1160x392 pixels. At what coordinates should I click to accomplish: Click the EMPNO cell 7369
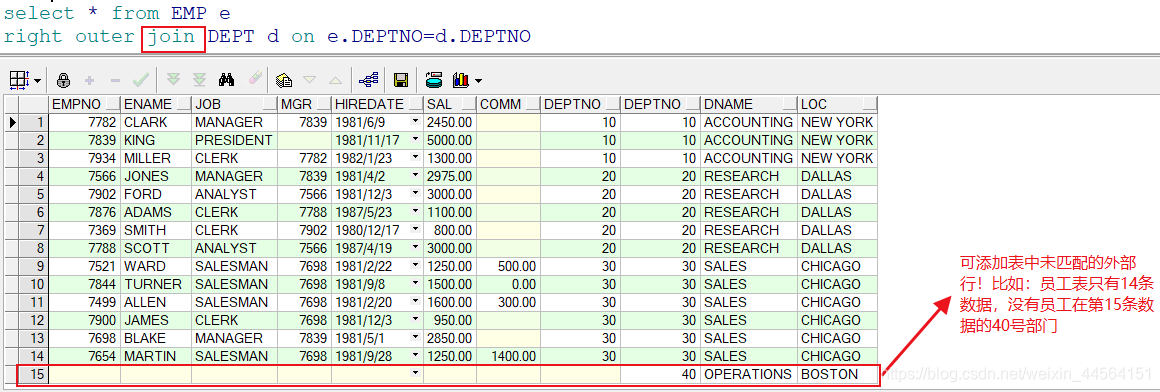tap(84, 230)
